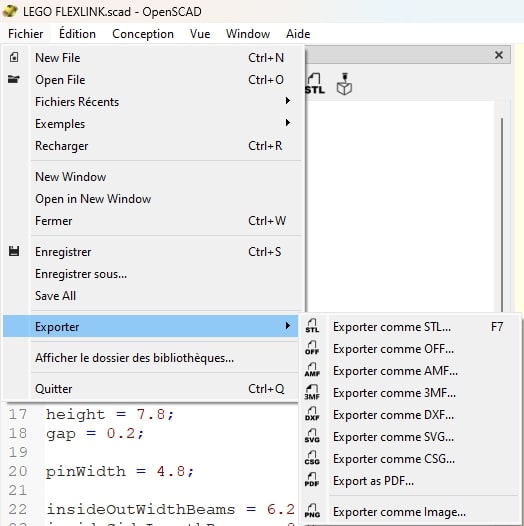Open the Vue menu
Screen dimensions: 524x526
click(x=200, y=34)
